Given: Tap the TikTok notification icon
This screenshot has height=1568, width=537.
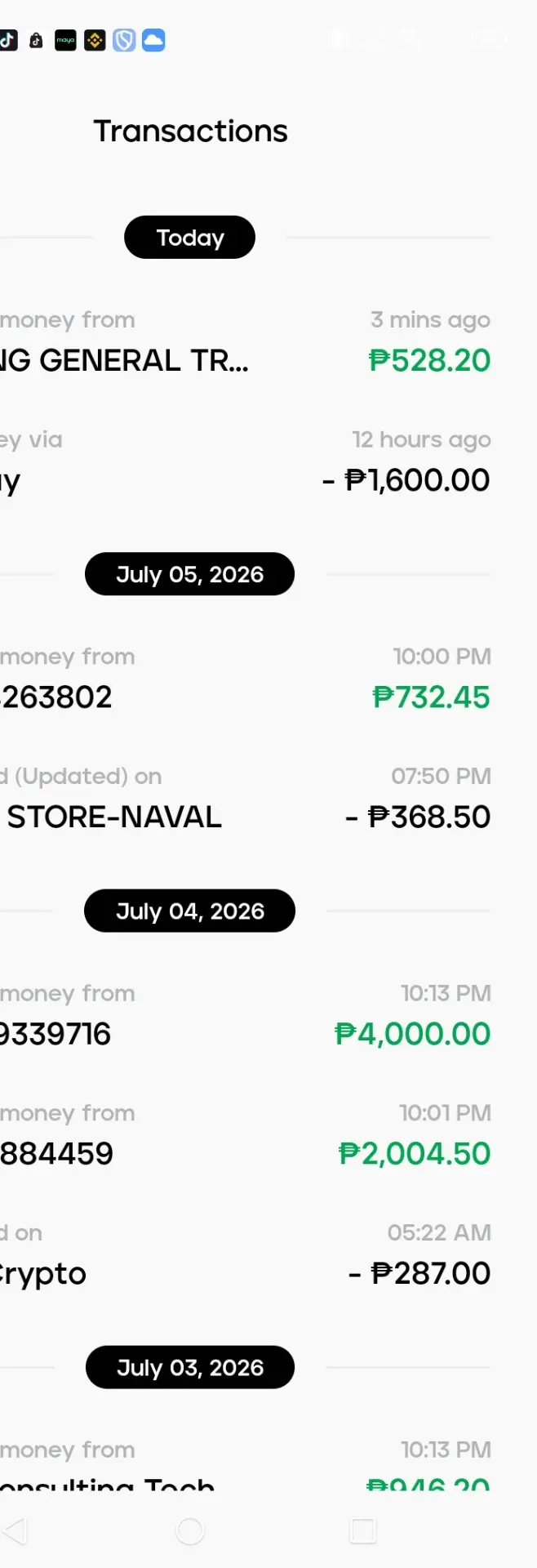Looking at the screenshot, I should (7, 40).
